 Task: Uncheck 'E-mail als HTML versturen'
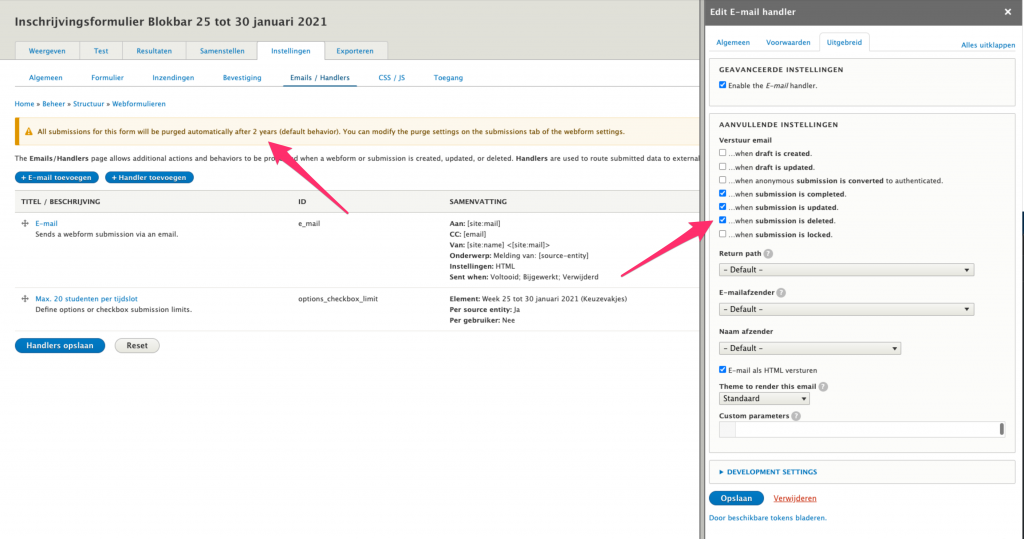pos(723,369)
